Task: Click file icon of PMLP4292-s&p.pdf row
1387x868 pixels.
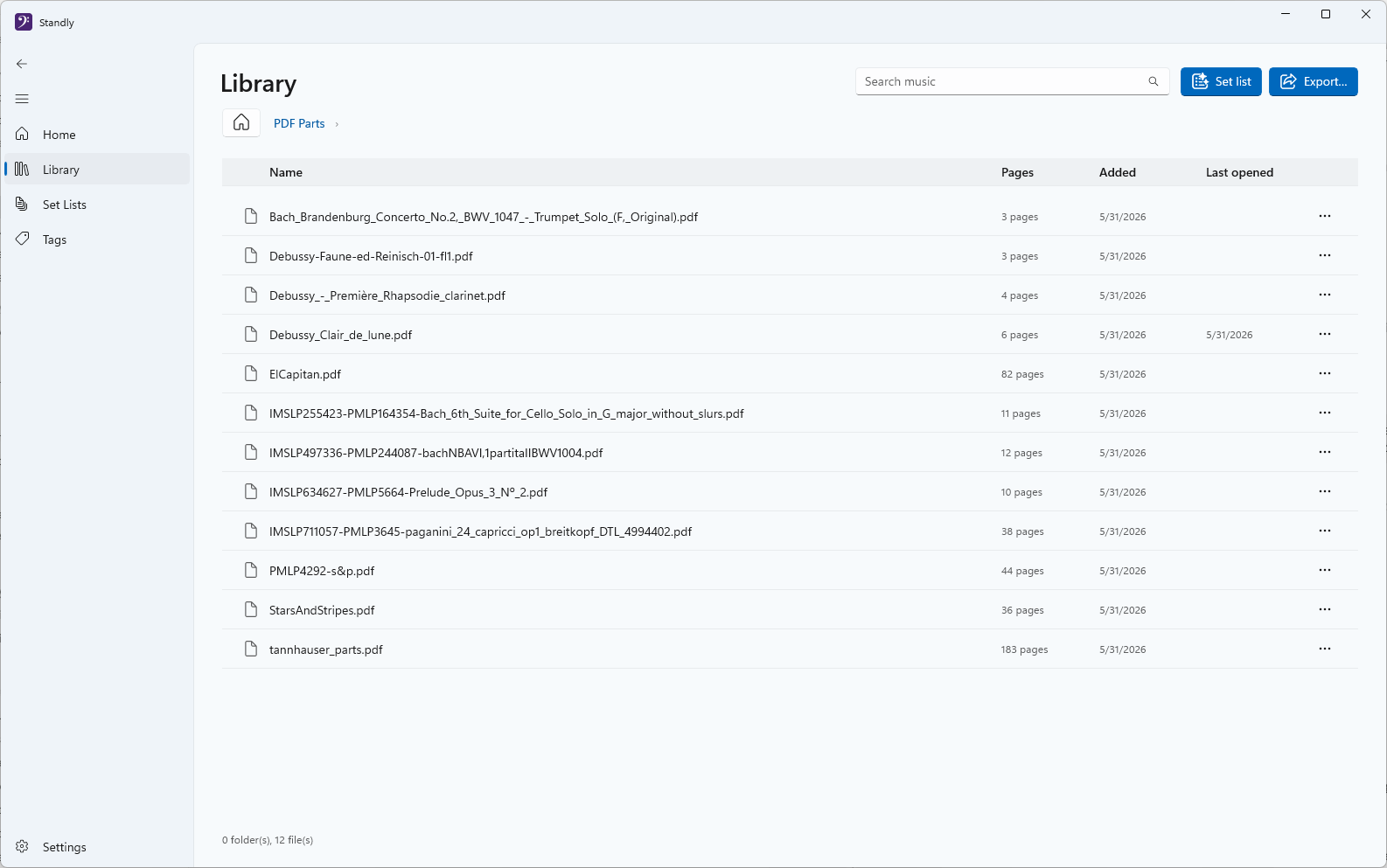Action: pos(251,570)
